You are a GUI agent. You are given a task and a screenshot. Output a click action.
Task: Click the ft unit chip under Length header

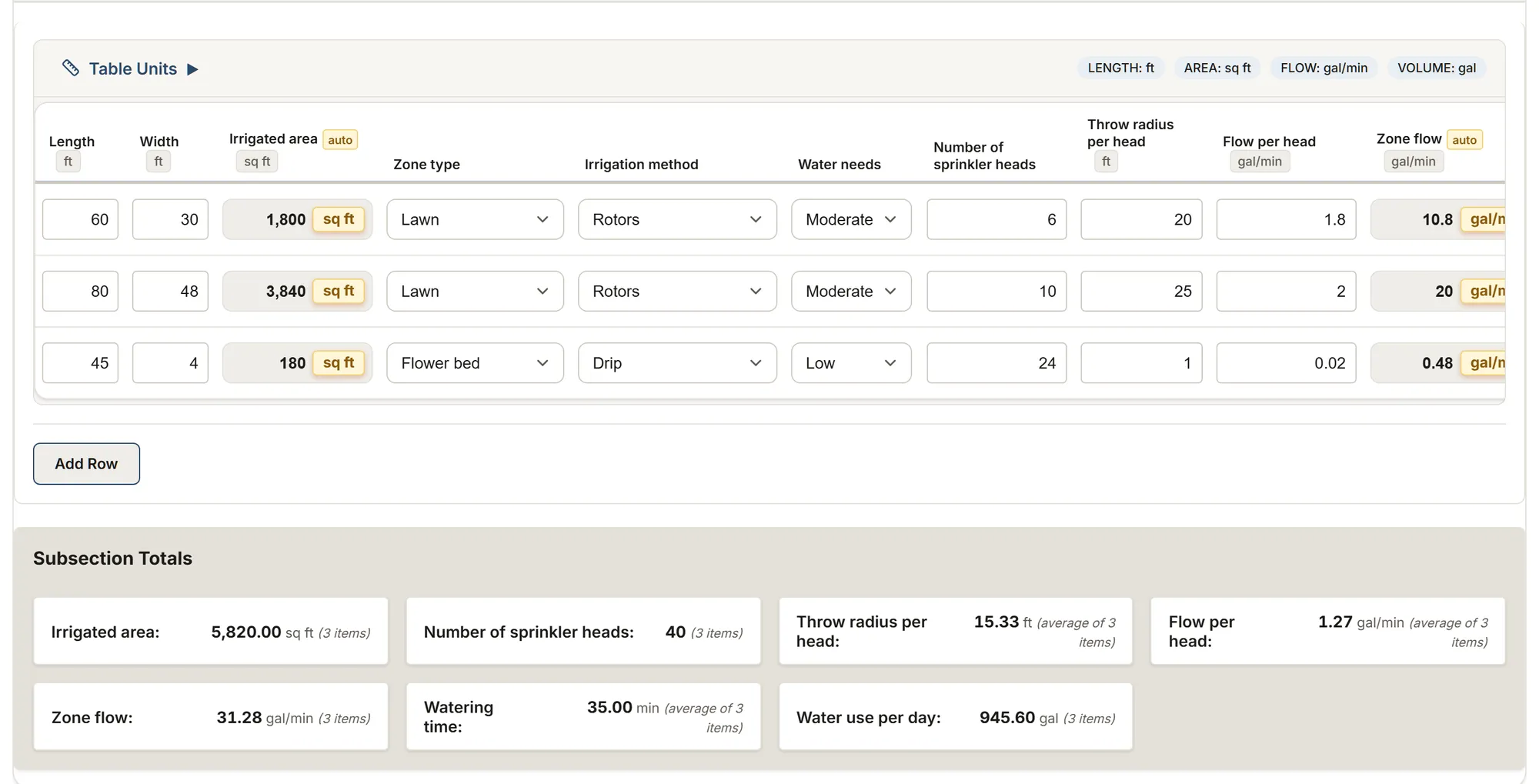(68, 162)
